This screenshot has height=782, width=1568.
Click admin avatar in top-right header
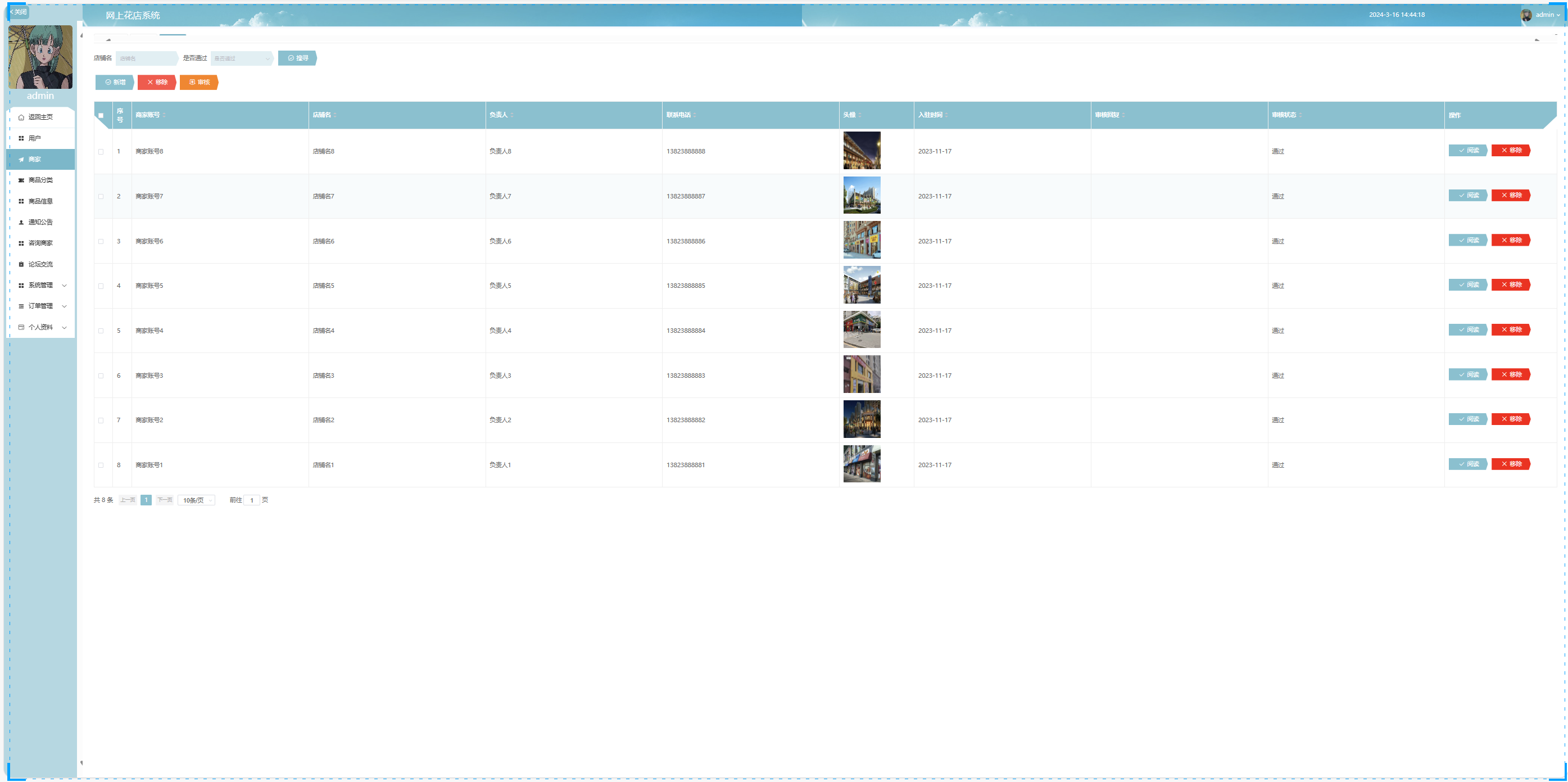point(1526,15)
